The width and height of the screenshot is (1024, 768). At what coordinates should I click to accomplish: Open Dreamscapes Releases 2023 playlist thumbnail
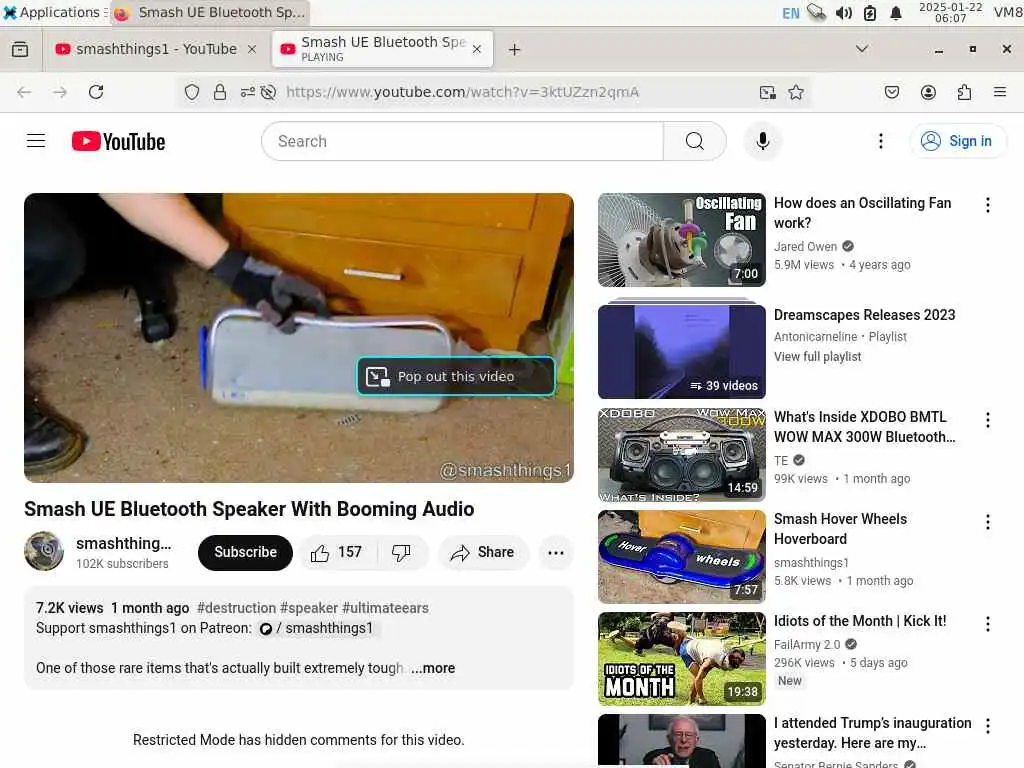coord(681,351)
